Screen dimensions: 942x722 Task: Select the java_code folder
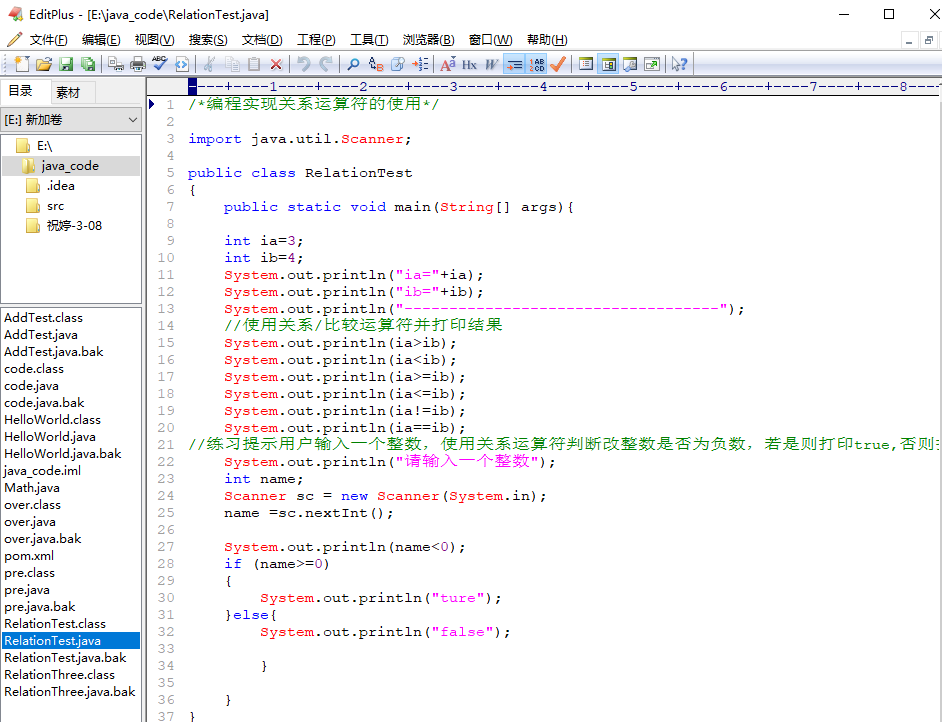point(70,166)
